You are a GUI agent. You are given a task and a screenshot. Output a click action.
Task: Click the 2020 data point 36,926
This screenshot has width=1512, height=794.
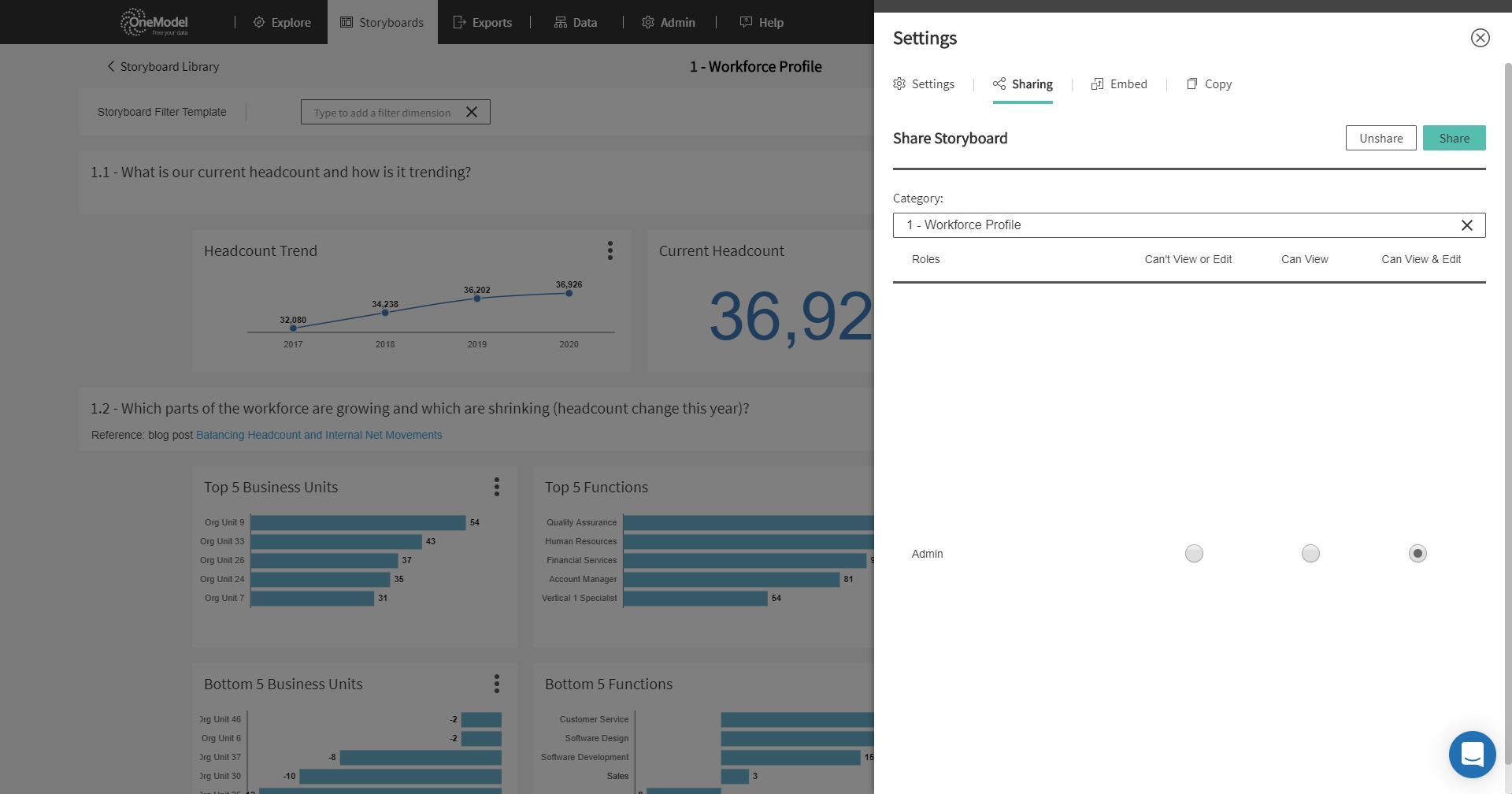click(x=569, y=293)
